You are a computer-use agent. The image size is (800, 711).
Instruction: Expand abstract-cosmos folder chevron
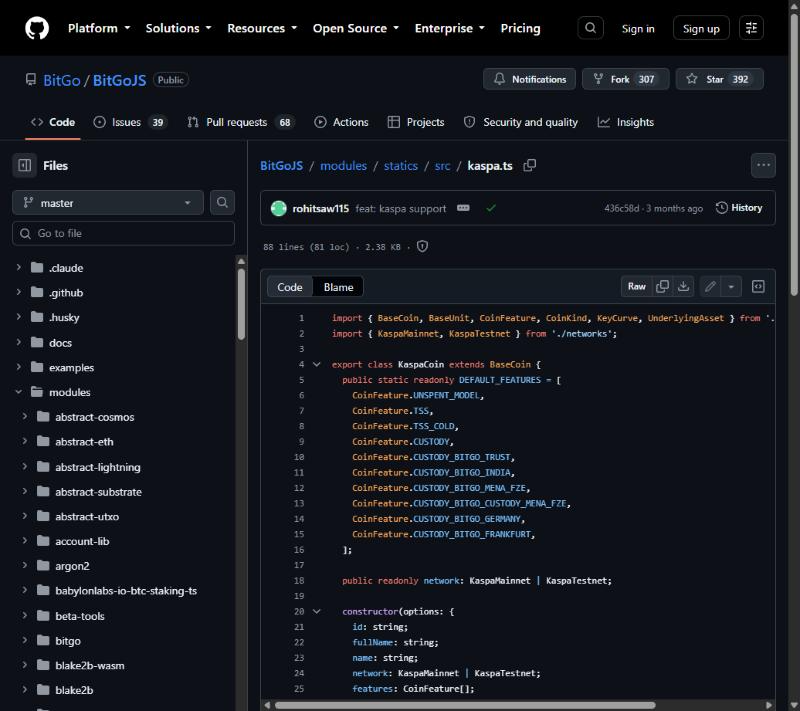coord(25,417)
